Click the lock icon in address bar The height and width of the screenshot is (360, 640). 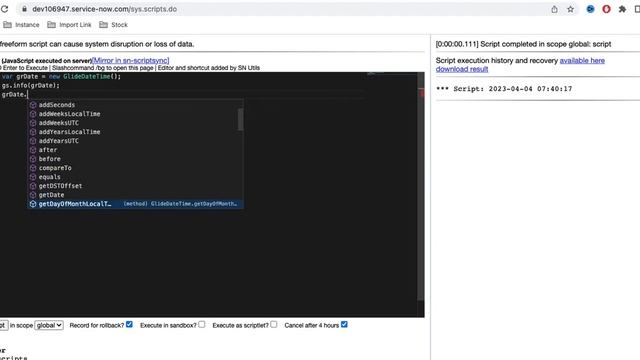[24, 9]
